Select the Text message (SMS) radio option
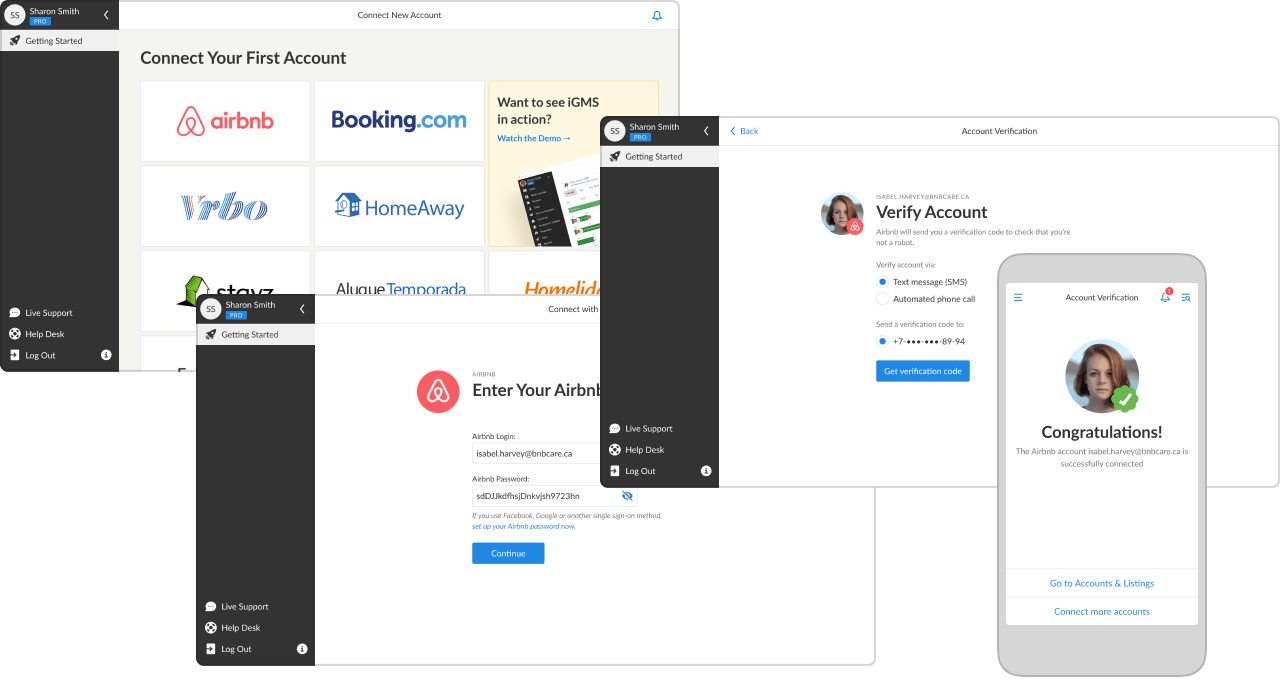1280x700 pixels. tap(882, 283)
